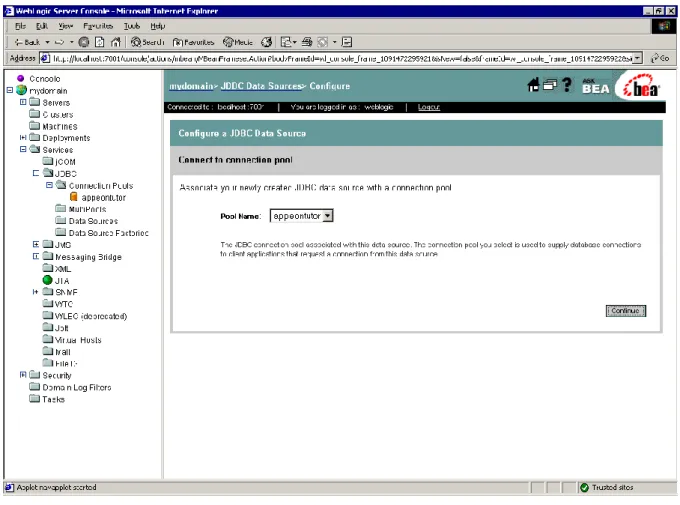Screen dimensions: 680x505
Task: Click the Mail toolbar icon
Action: (x=286, y=42)
